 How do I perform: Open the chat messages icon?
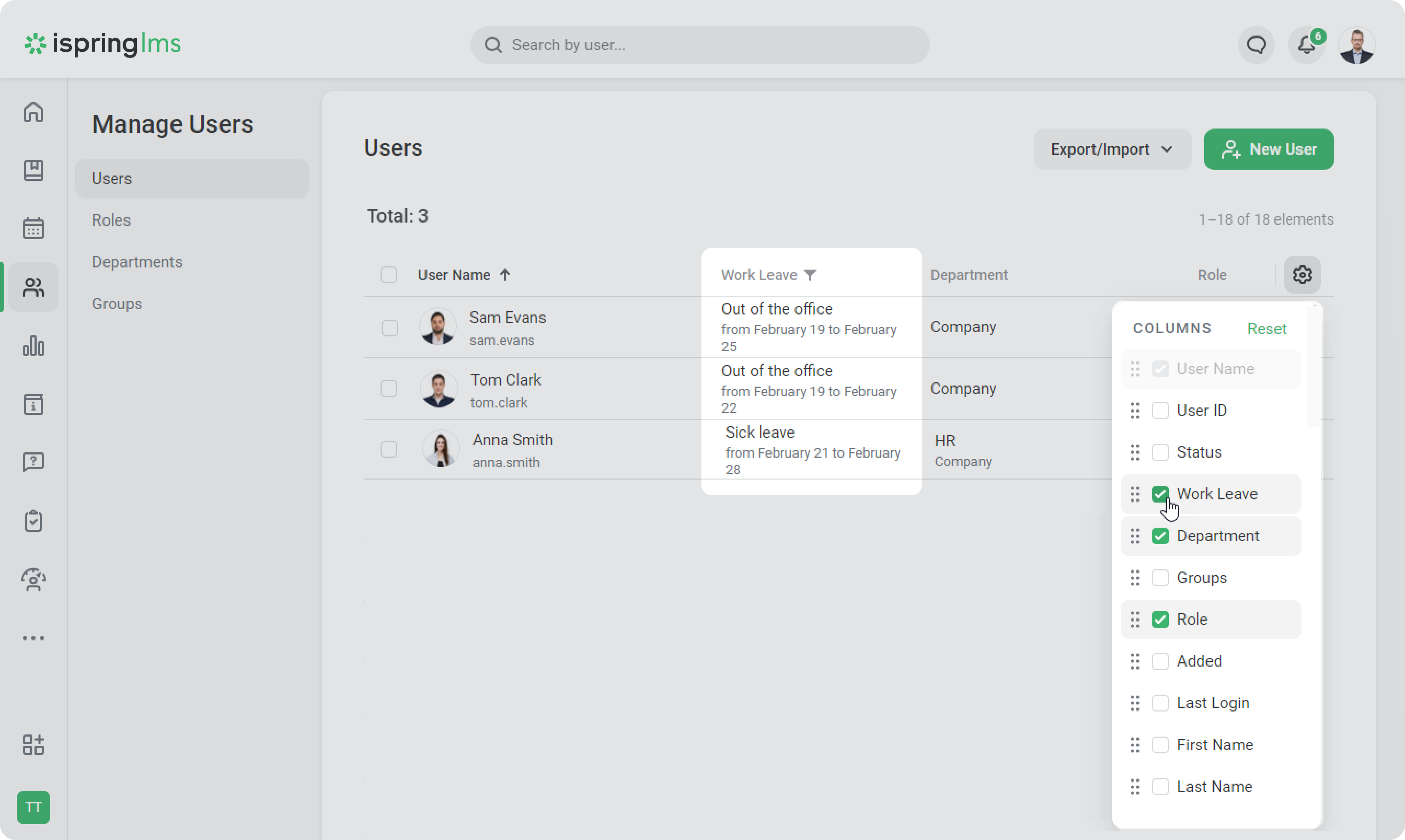pyautogui.click(x=1256, y=45)
